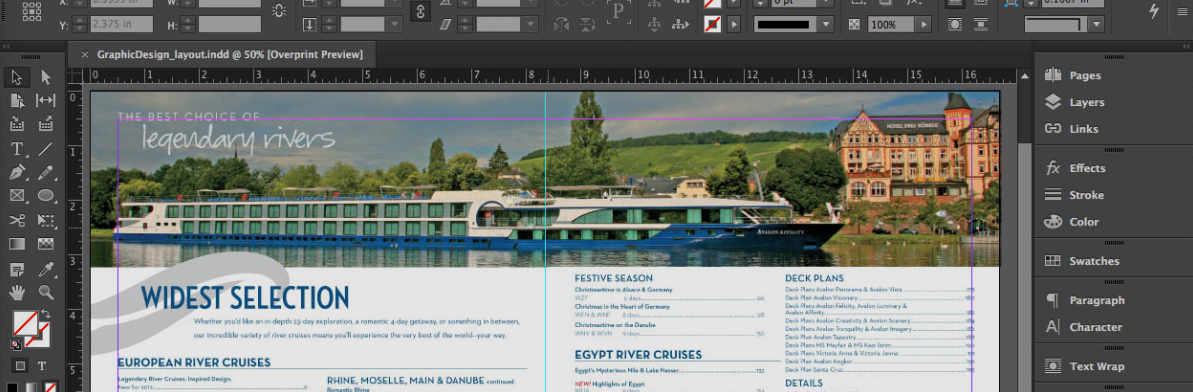The image size is (1193, 392).
Task: Select the Content Collector tool
Action: pos(17,124)
